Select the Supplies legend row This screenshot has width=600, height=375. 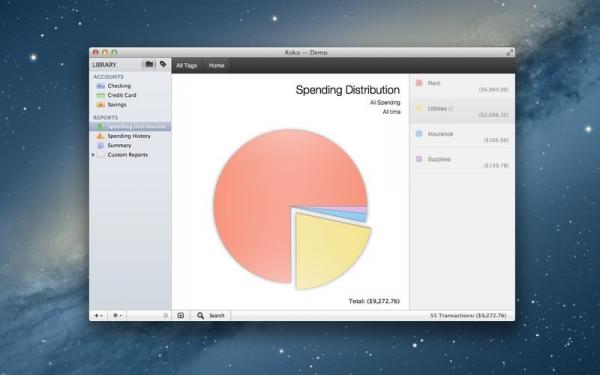462,162
